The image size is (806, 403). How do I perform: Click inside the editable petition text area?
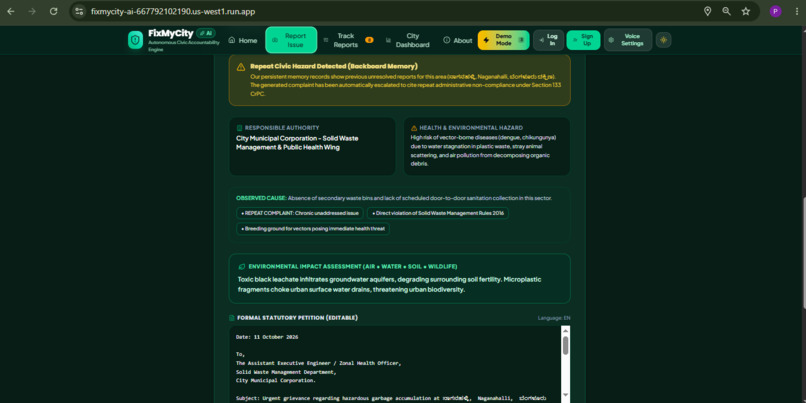[395, 364]
